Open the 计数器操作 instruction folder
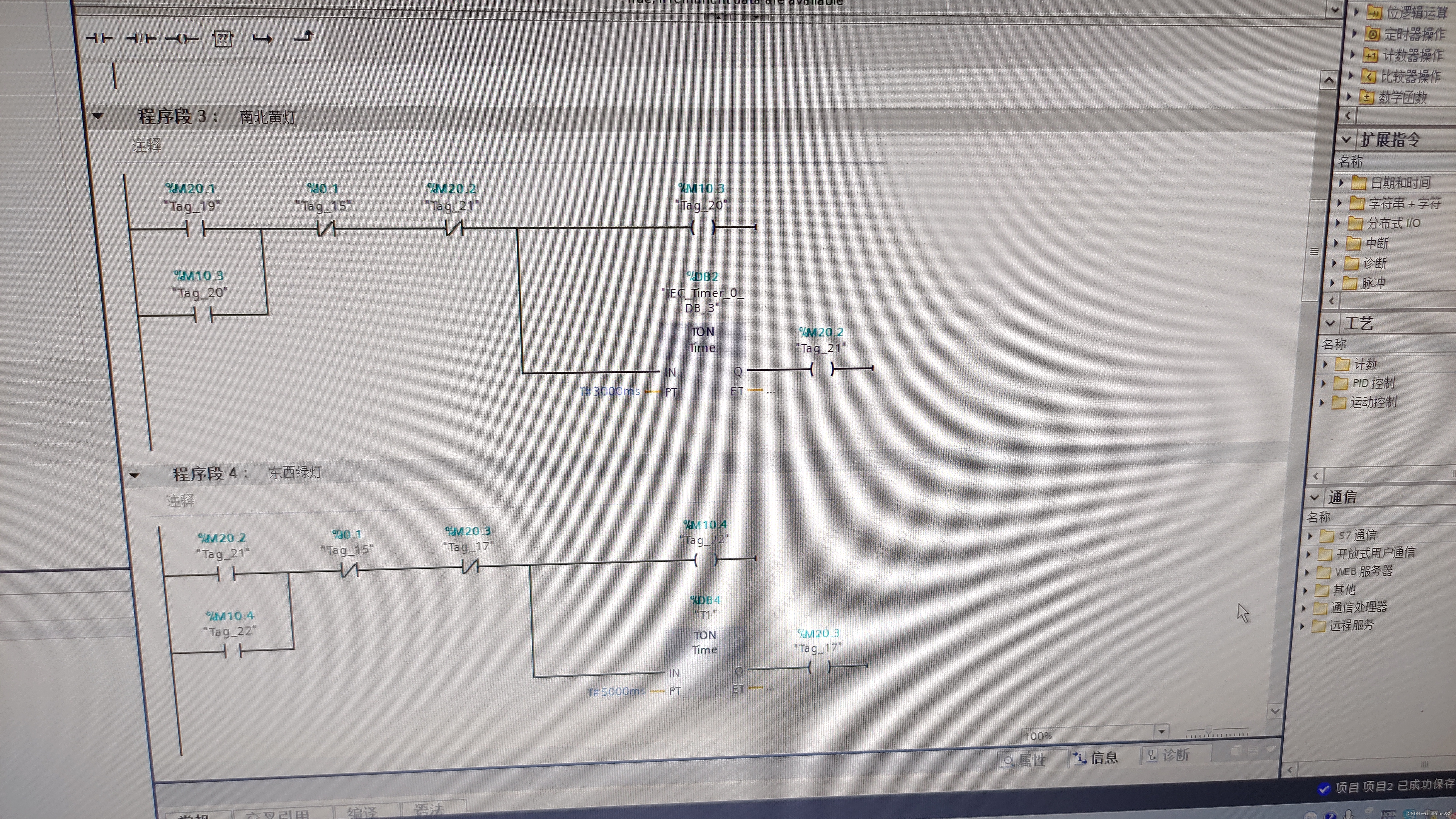 click(1412, 55)
